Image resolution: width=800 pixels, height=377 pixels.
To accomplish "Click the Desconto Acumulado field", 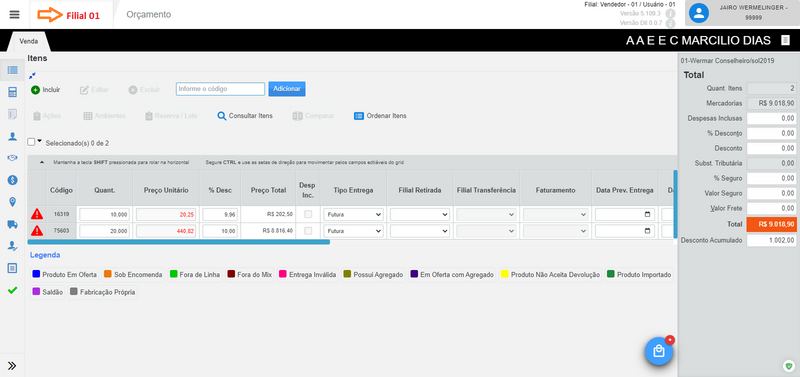I will [771, 240].
